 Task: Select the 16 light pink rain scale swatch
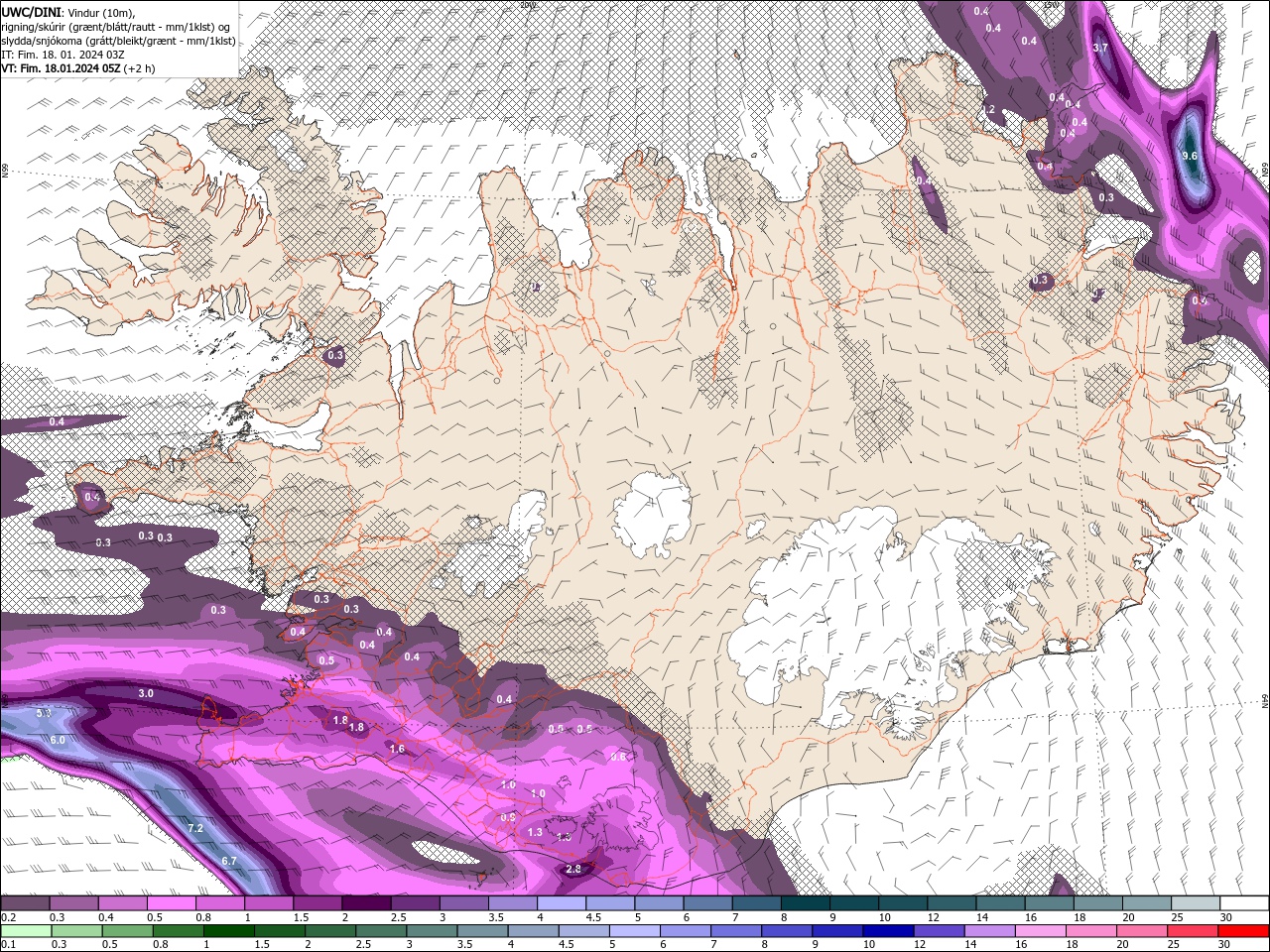click(x=1042, y=930)
